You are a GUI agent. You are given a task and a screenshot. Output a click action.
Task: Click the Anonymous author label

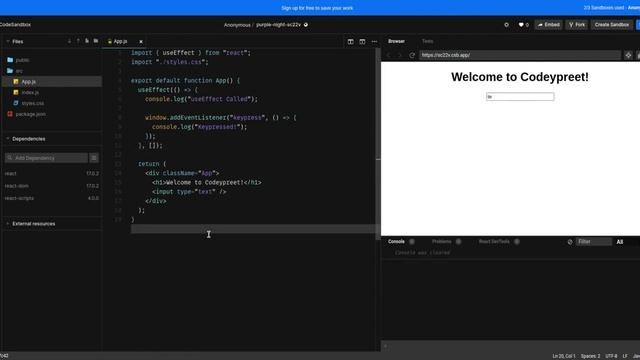(x=237, y=25)
